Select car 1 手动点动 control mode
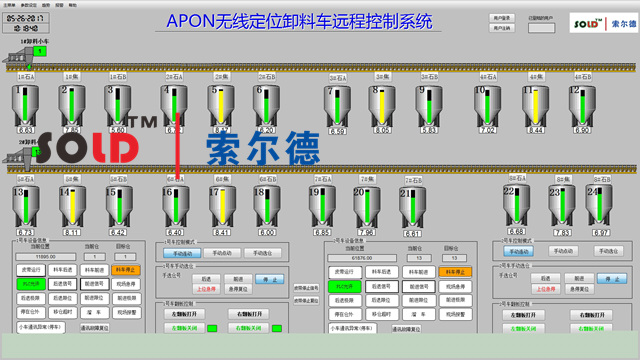640x360 pixels. point(222,253)
